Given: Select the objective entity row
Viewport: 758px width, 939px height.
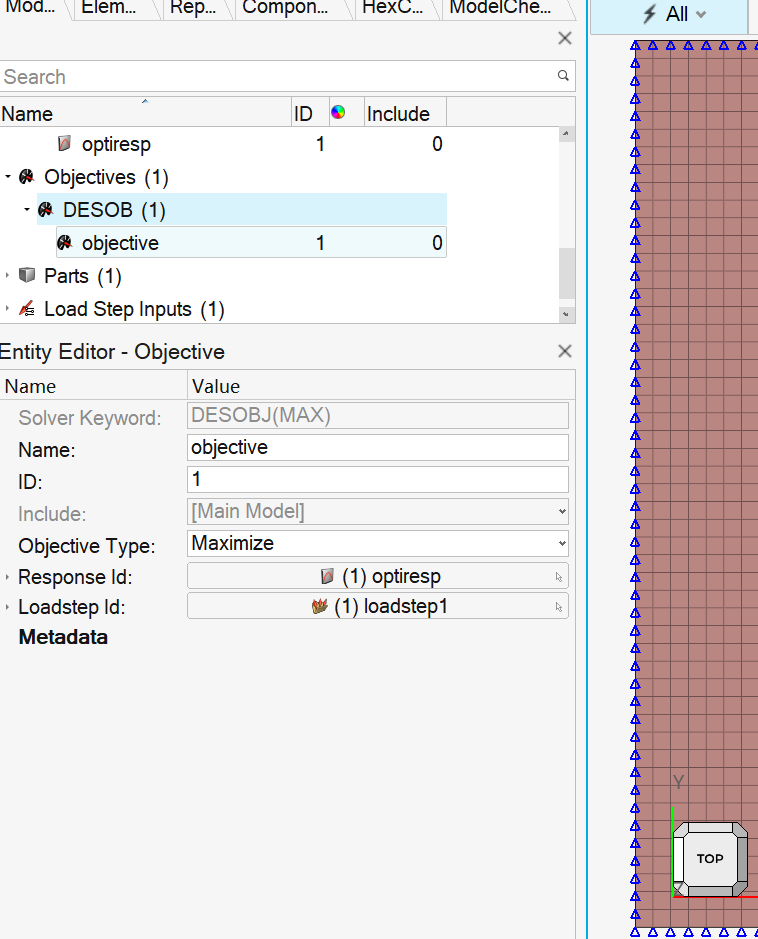Looking at the screenshot, I should point(251,243).
